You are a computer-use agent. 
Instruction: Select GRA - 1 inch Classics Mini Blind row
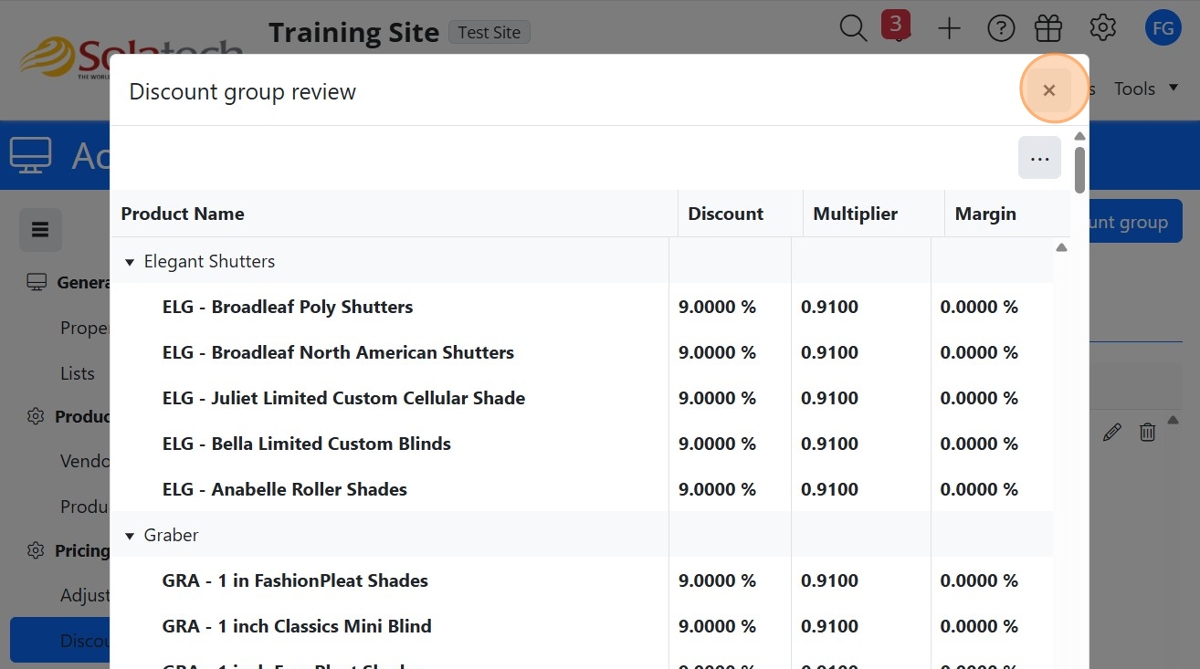click(582, 627)
